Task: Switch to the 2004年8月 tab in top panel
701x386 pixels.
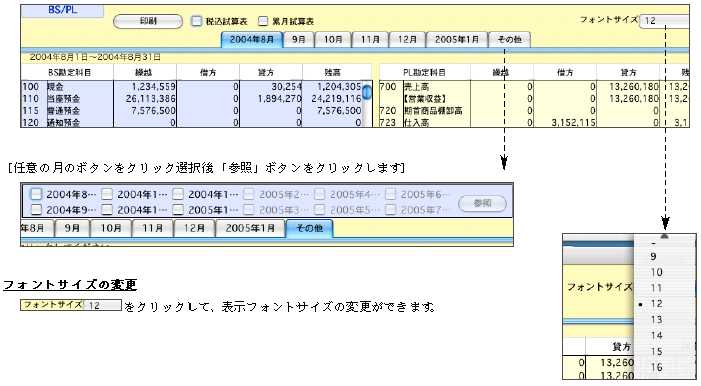Action: 252,39
